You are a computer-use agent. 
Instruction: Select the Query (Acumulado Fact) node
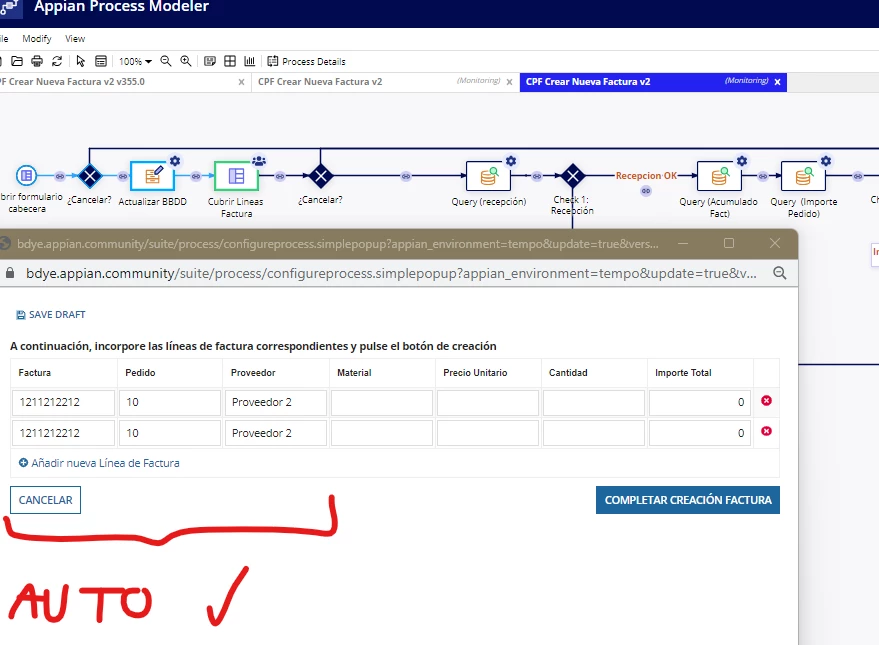coord(719,176)
